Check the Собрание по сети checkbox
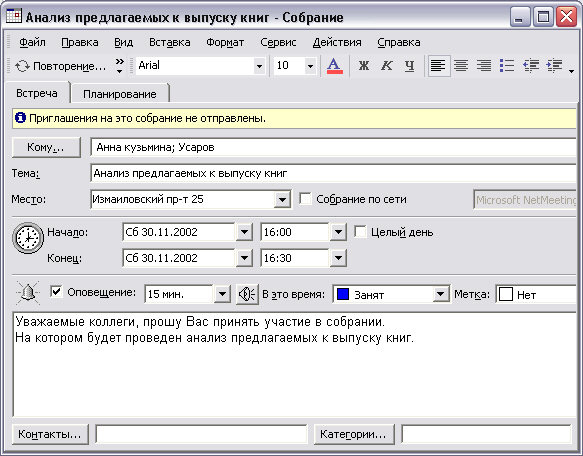The height and width of the screenshot is (456, 583). coord(305,199)
